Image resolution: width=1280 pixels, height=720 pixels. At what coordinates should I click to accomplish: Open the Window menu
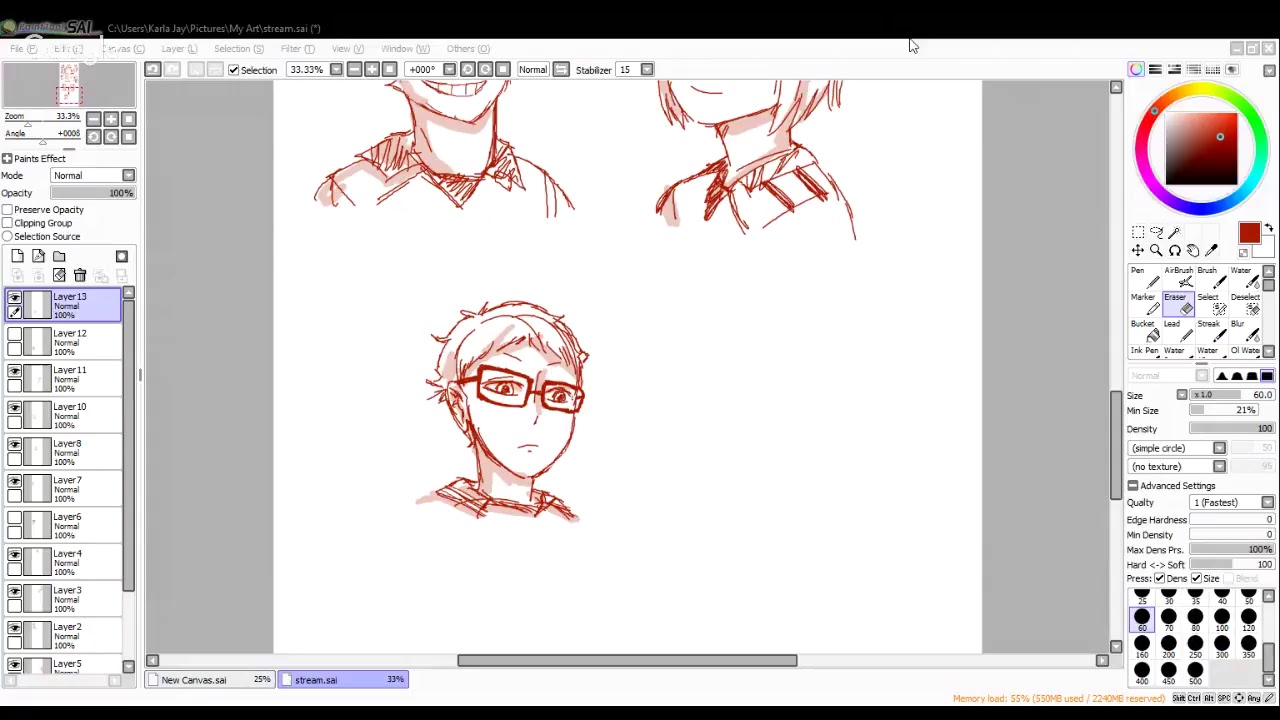tap(404, 49)
